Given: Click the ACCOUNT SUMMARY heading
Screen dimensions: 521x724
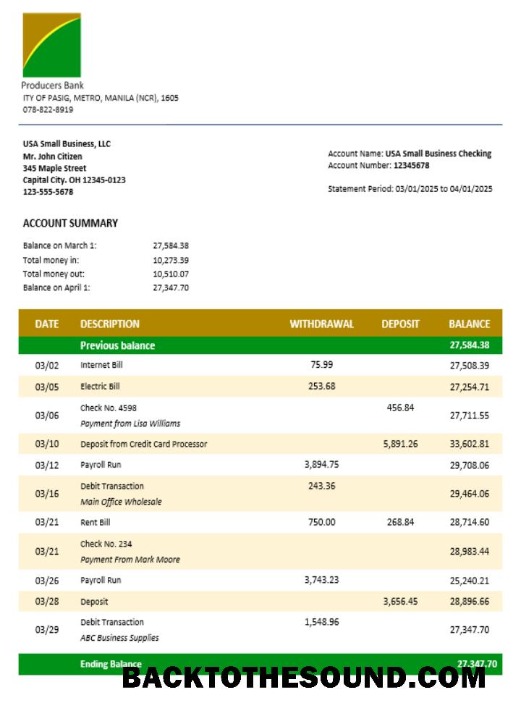Looking at the screenshot, I should 70,223.
